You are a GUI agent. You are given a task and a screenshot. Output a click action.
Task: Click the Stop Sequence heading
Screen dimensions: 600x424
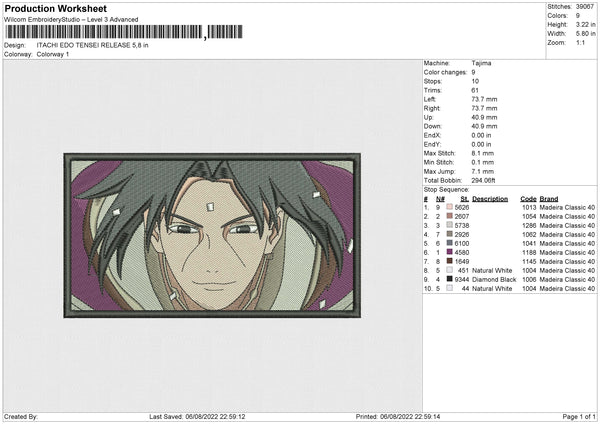[446, 189]
